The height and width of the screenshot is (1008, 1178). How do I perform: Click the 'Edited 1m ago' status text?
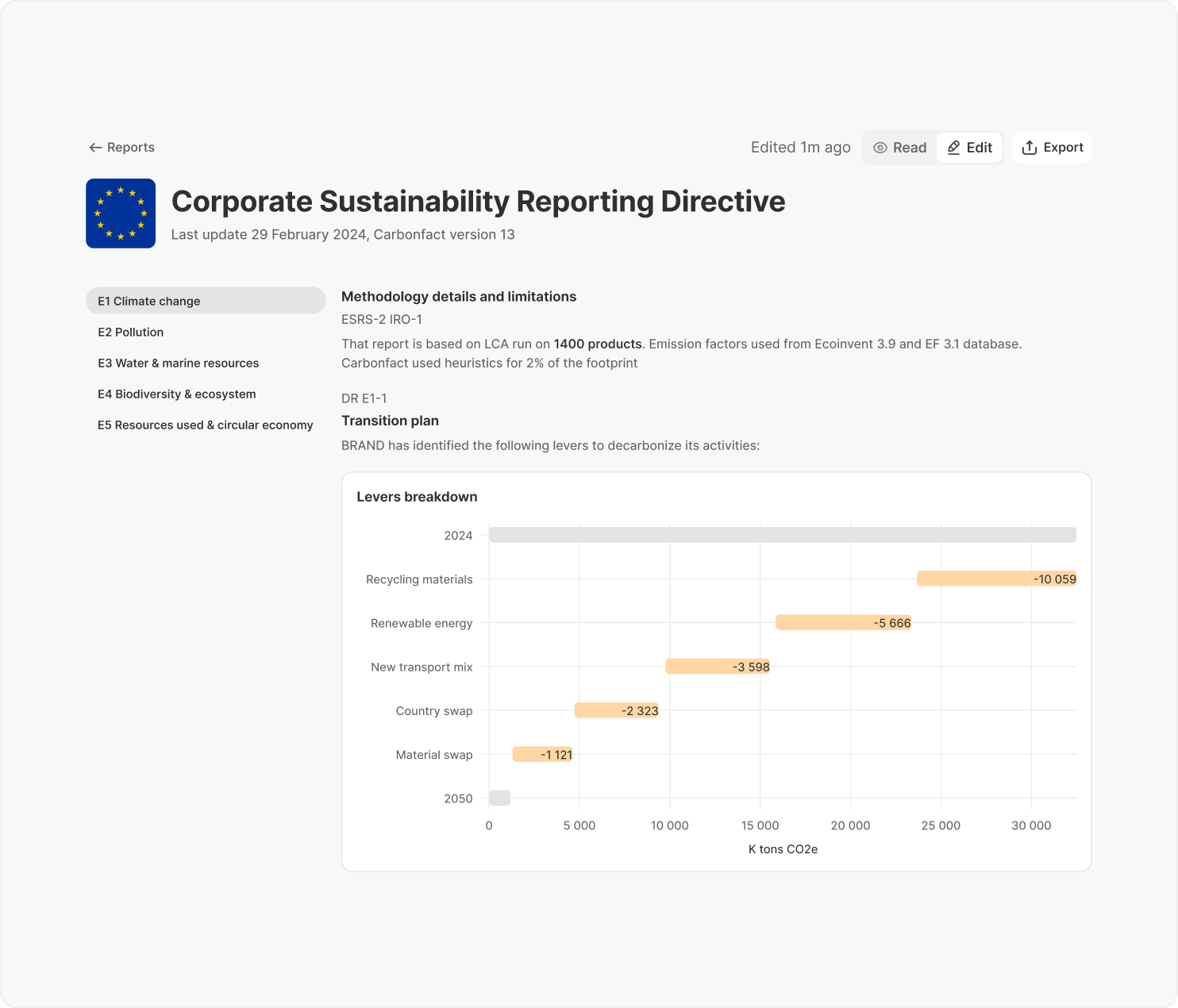click(x=800, y=148)
